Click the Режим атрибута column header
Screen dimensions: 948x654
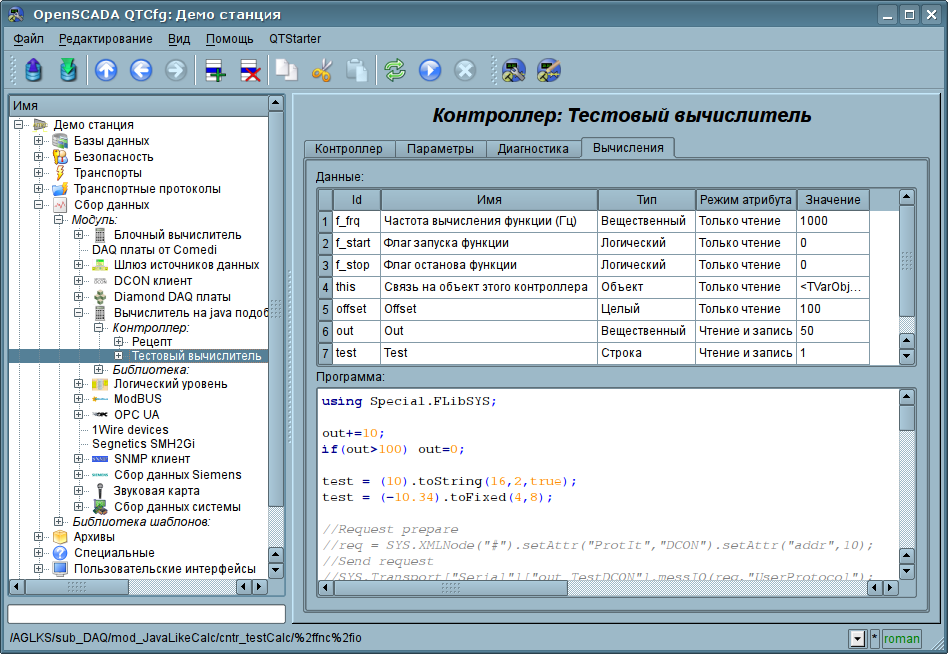(x=745, y=199)
